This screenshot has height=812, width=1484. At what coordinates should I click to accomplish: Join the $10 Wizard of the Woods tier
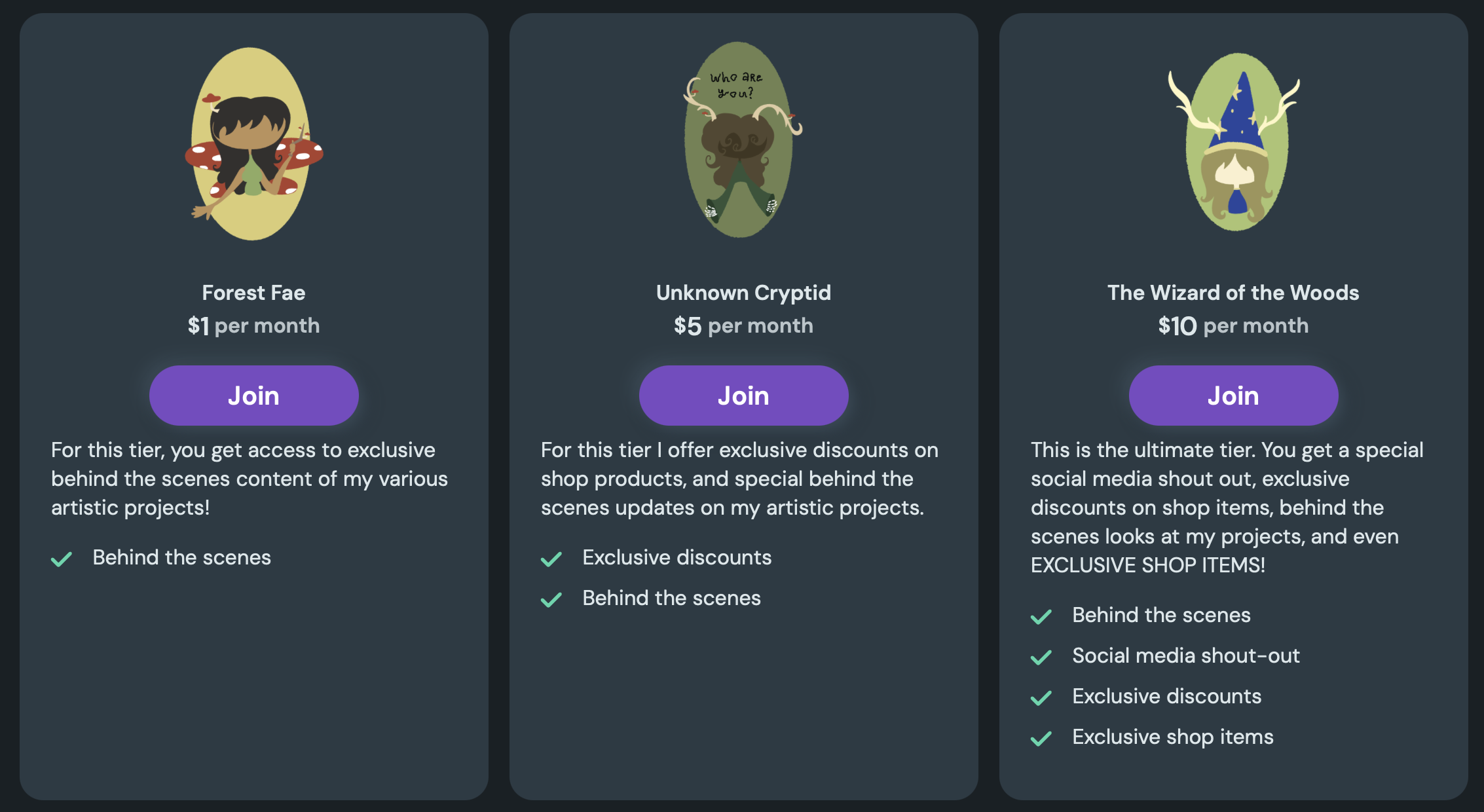point(1233,396)
